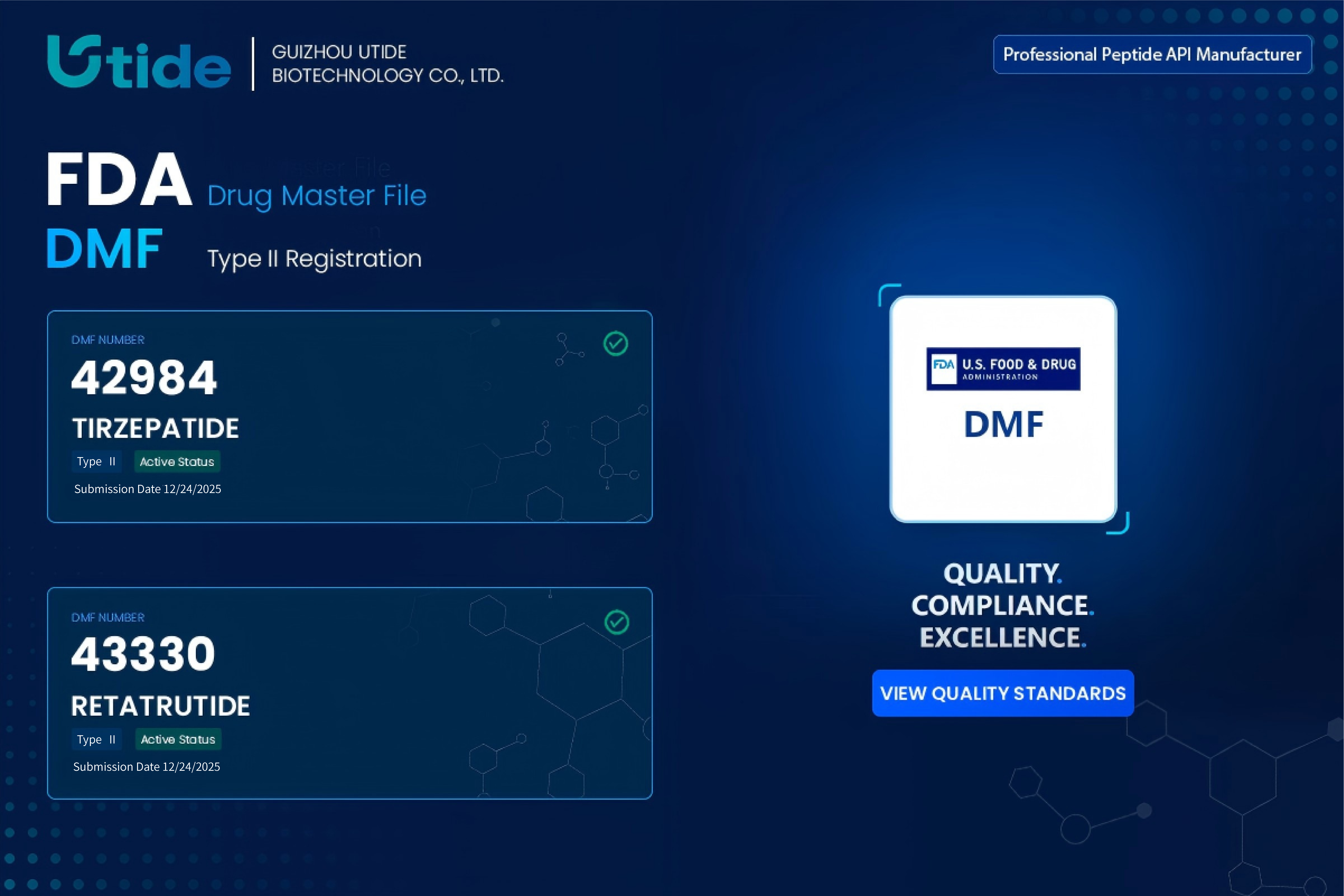Click the green checkmark on Tirzepatide card
1344x896 pixels.
[x=615, y=343]
